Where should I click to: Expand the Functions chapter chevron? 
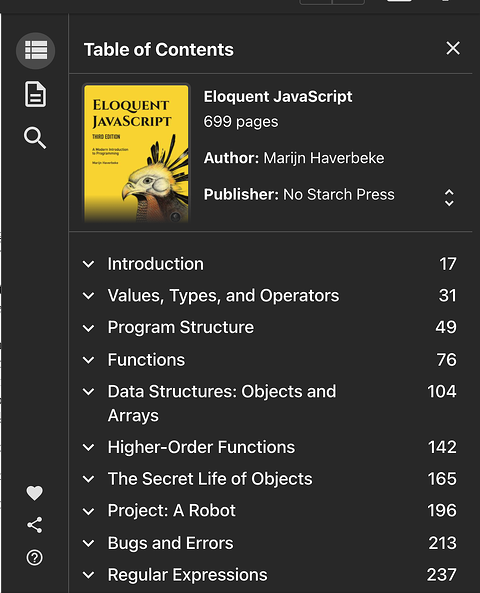(x=89, y=360)
